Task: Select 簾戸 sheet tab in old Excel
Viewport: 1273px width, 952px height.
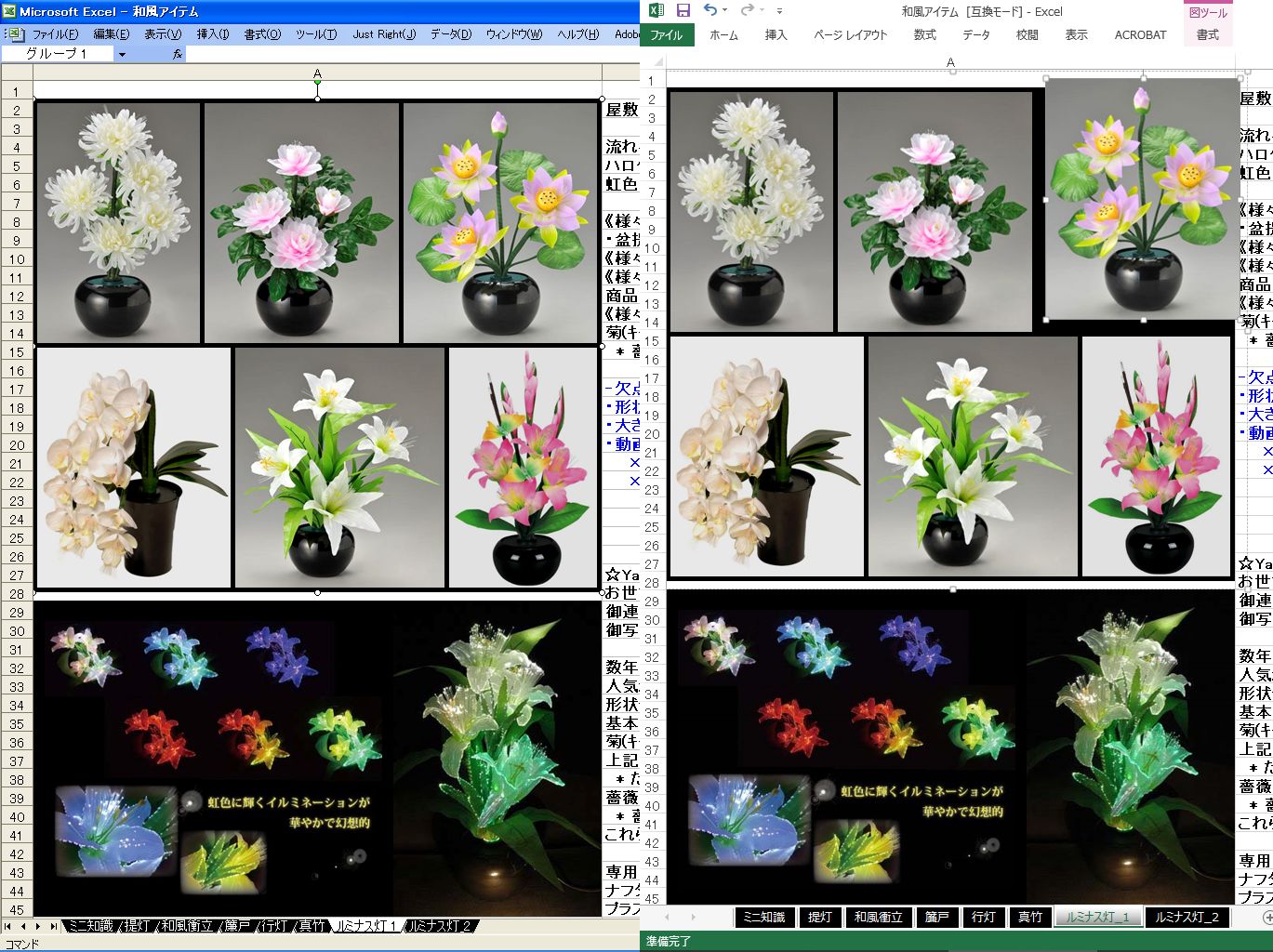Action: [237, 926]
